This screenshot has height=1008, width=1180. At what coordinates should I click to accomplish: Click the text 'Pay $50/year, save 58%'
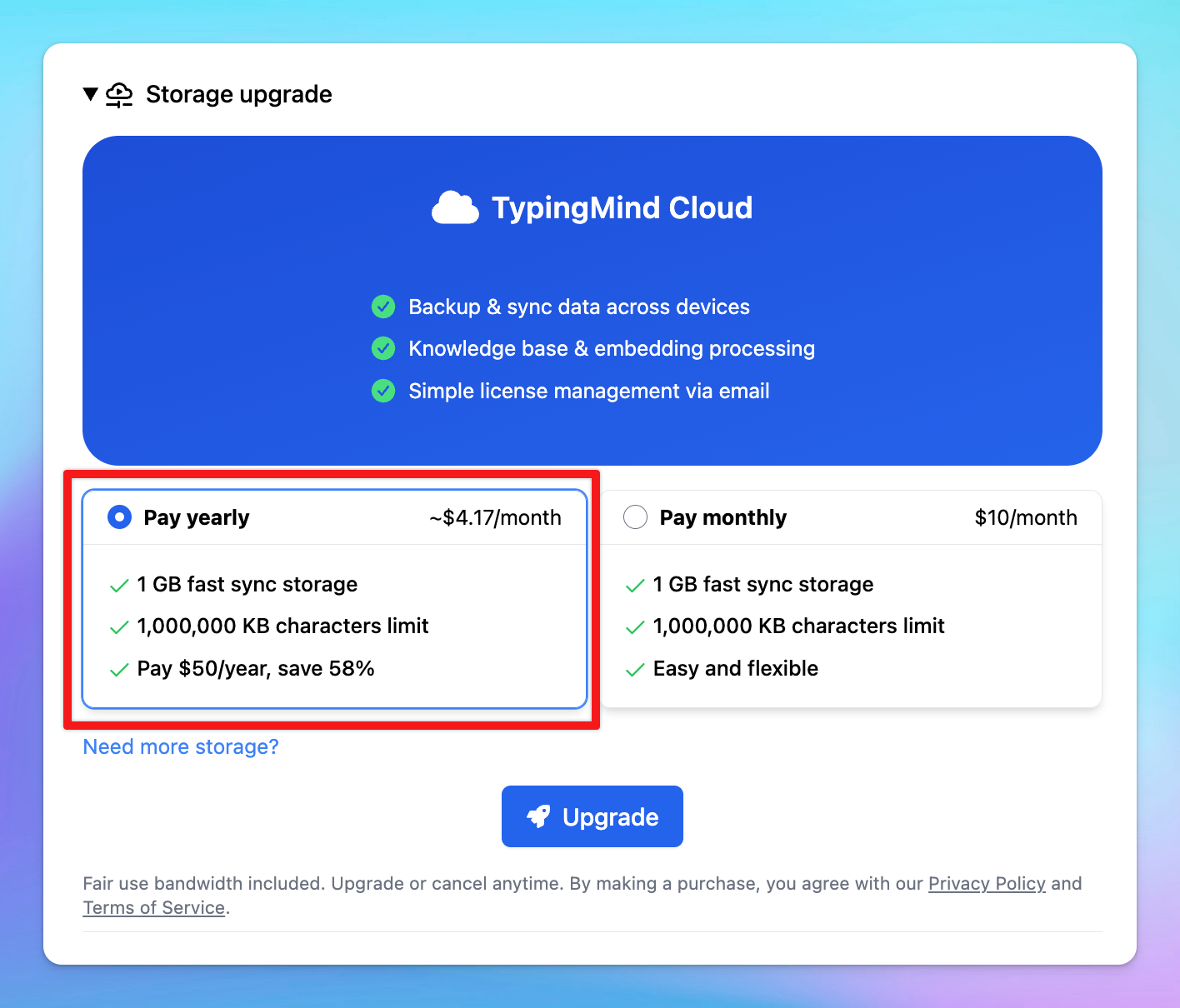256,668
